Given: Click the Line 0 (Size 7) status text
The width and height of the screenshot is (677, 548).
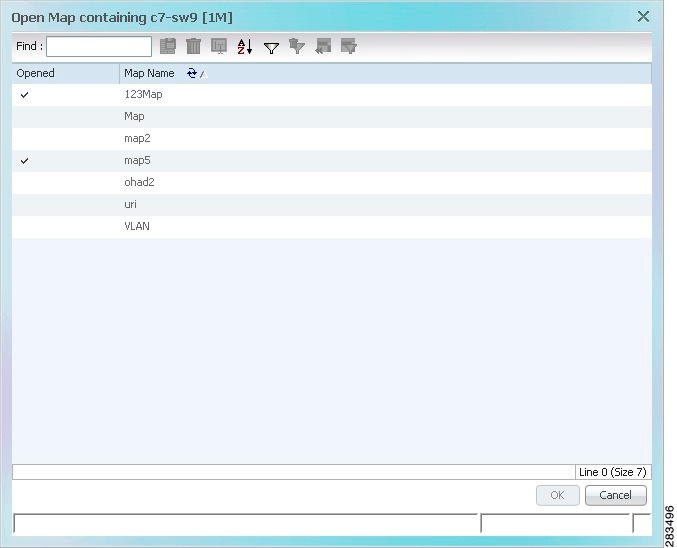Looking at the screenshot, I should [x=613, y=472].
